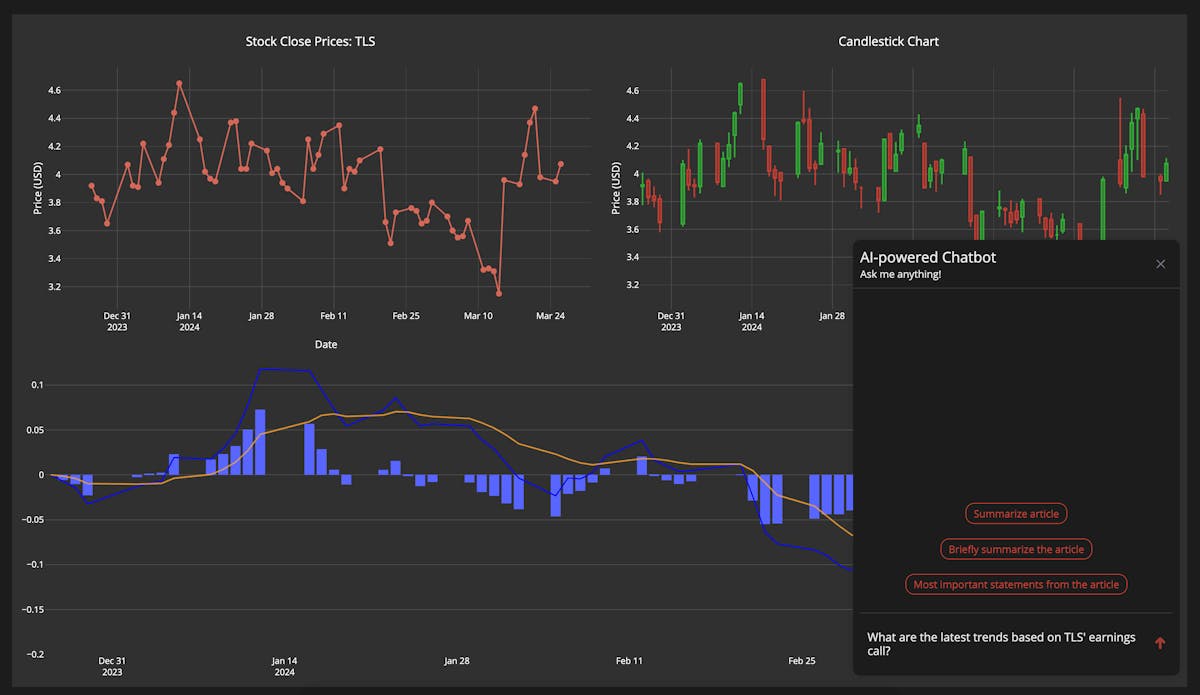
Task: Click 'Dec 31 2023' tick on the line chart
Action: [117, 321]
